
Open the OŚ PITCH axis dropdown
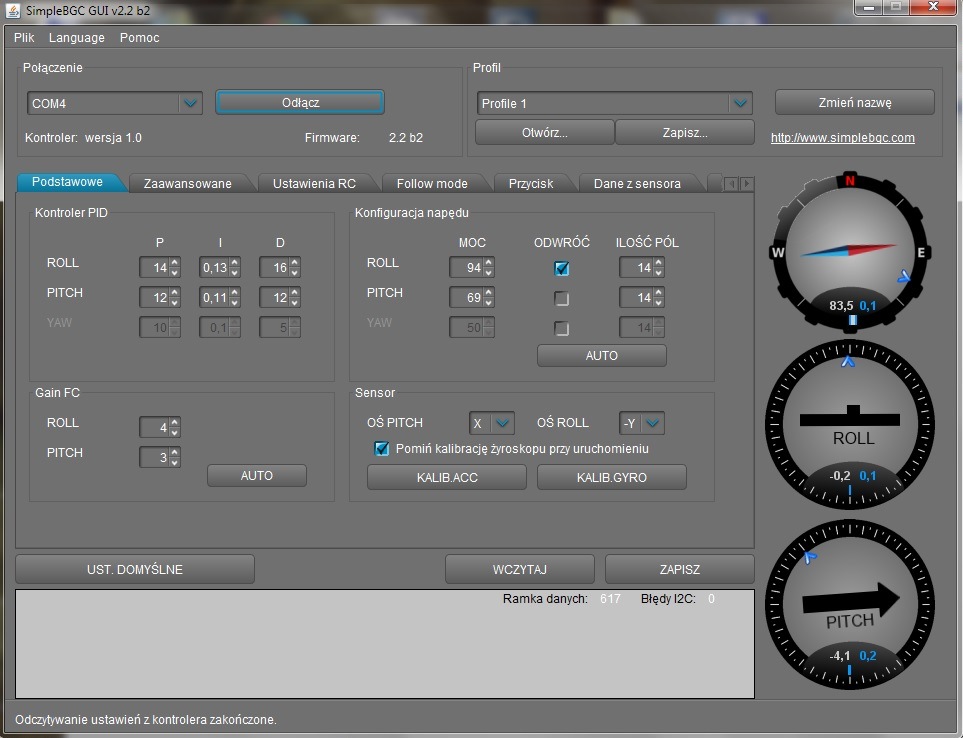(x=503, y=423)
